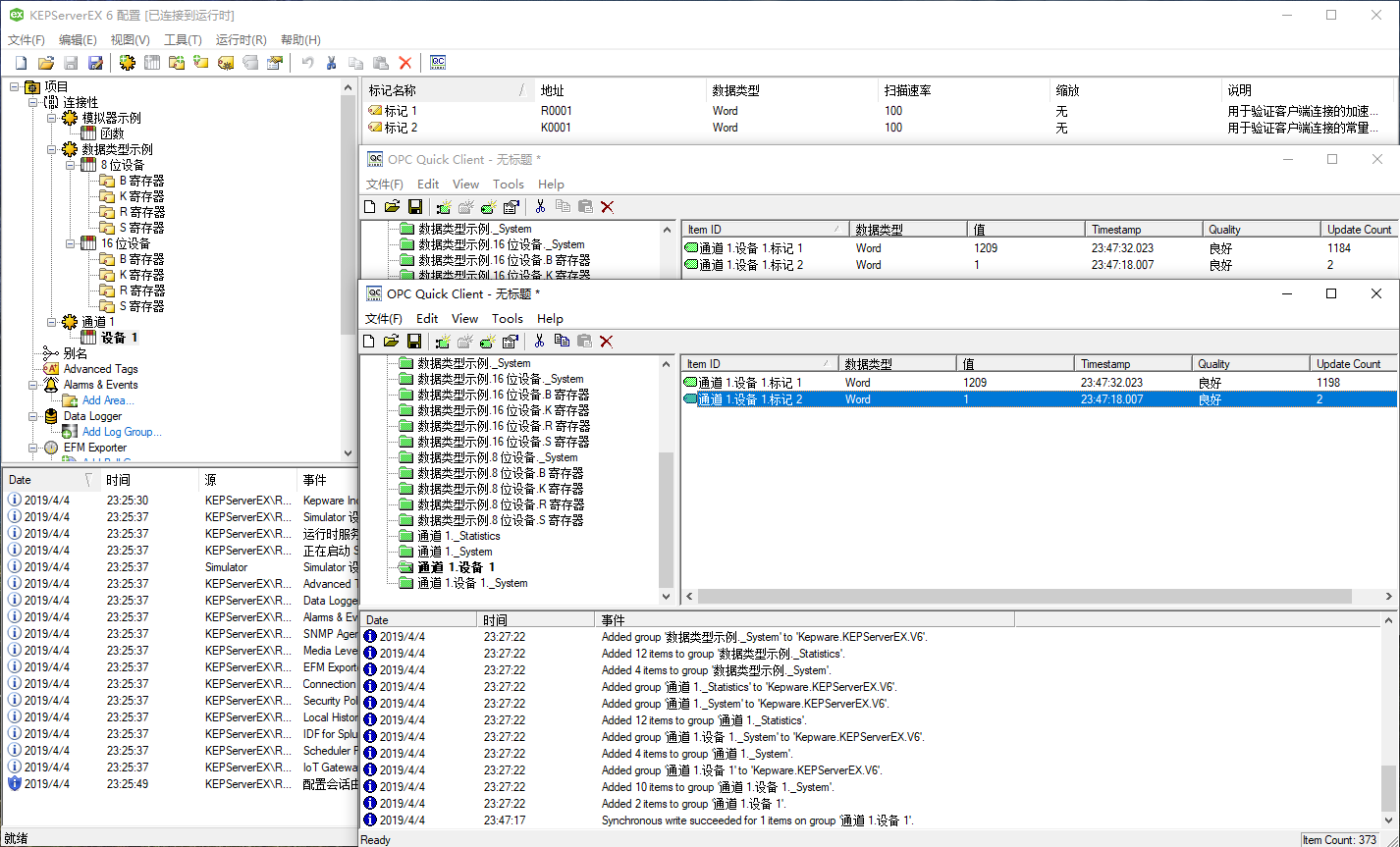Click Cut scissors in front Quick Client toolbar
Image resolution: width=1400 pixels, height=847 pixels.
539,342
